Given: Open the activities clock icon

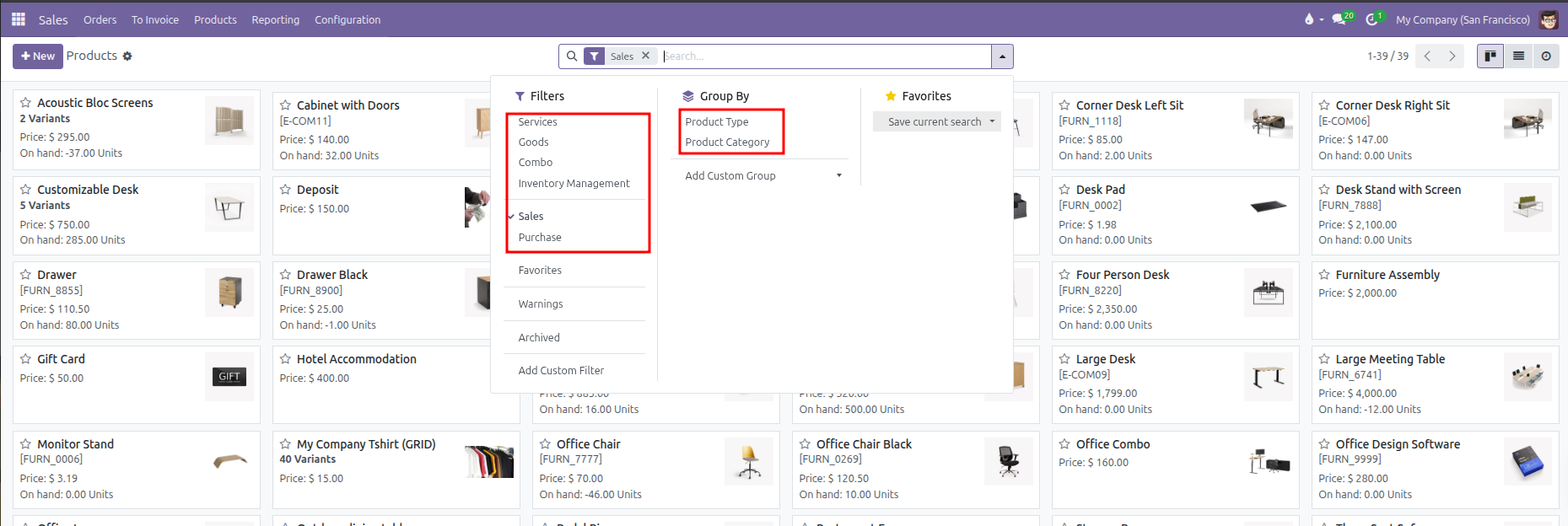Looking at the screenshot, I should (x=1373, y=19).
